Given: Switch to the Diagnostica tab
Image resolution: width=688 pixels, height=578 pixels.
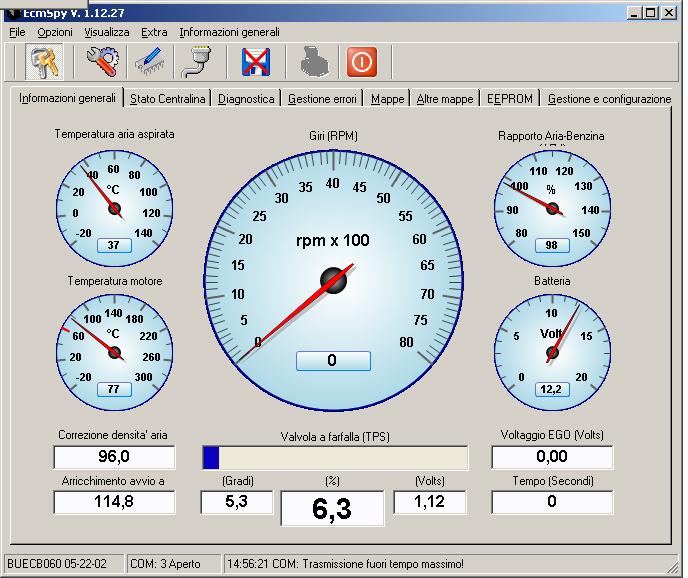Looking at the screenshot, I should (246, 99).
